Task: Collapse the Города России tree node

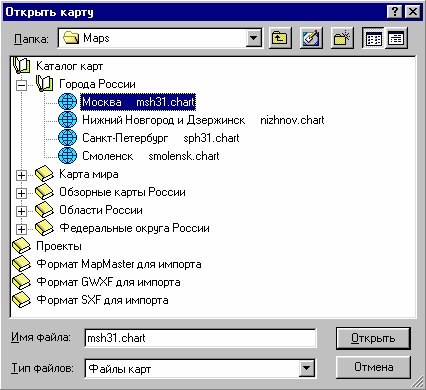Action: click(x=21, y=85)
